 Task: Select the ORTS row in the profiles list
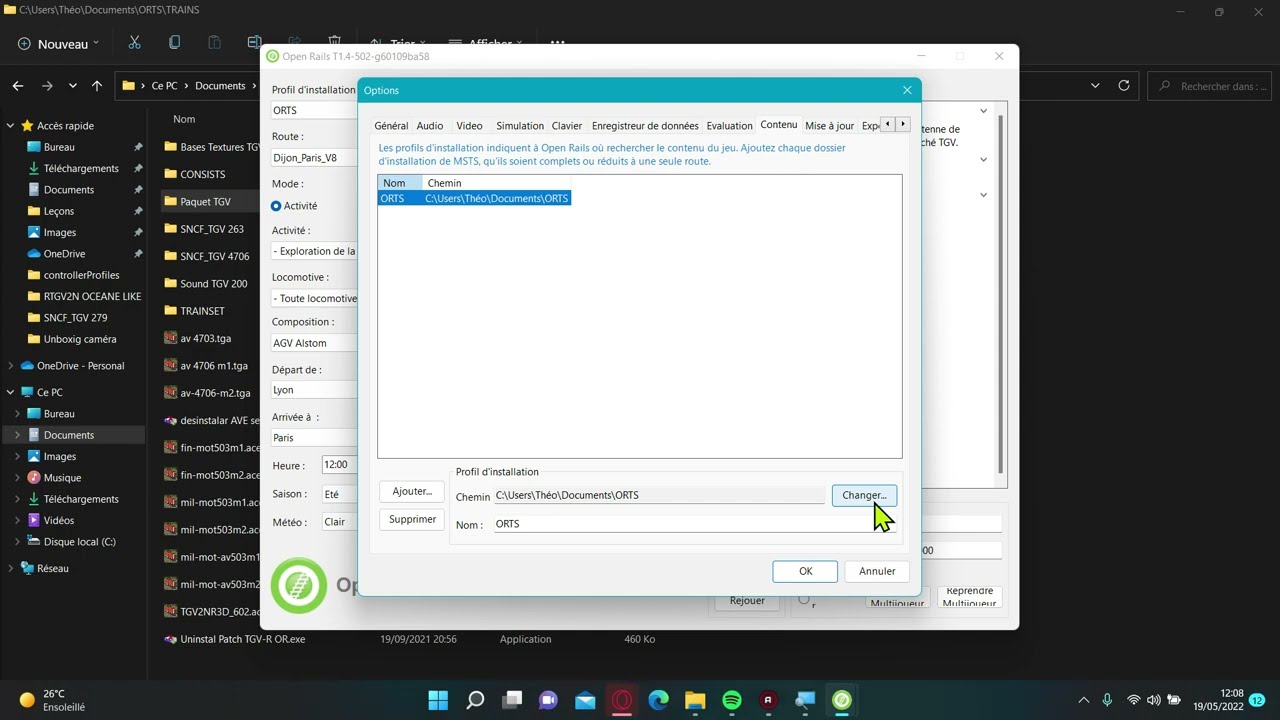474,198
